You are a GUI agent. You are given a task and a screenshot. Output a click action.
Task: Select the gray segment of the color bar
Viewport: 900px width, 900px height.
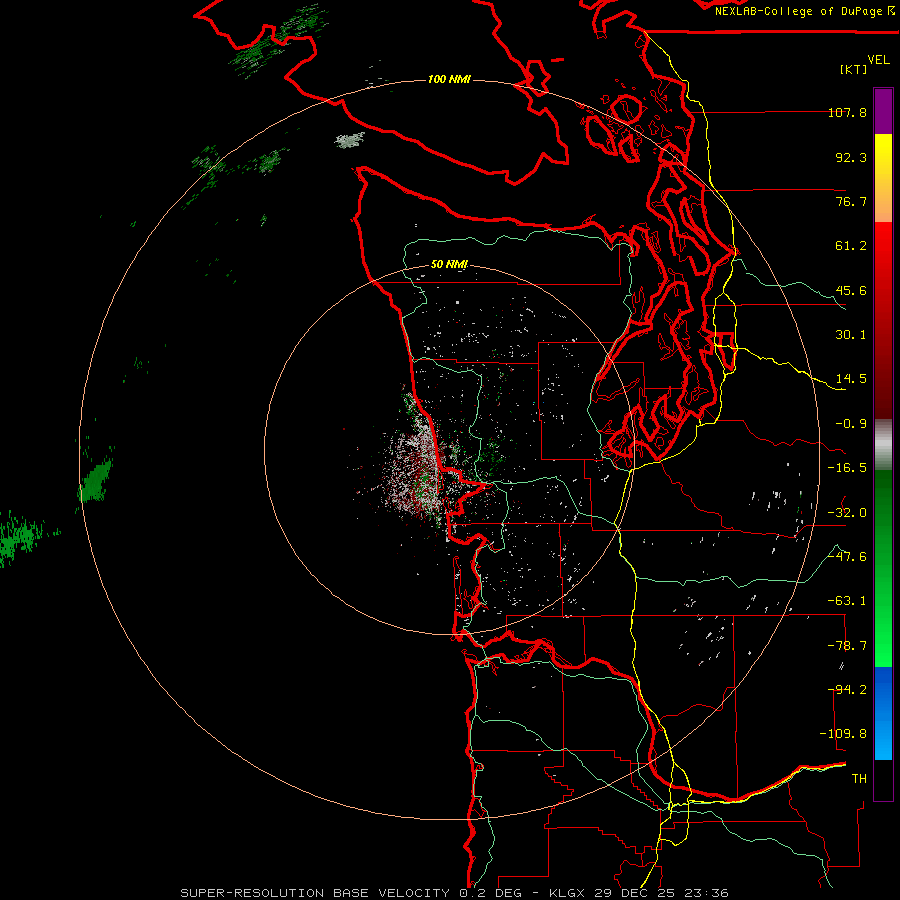883,445
